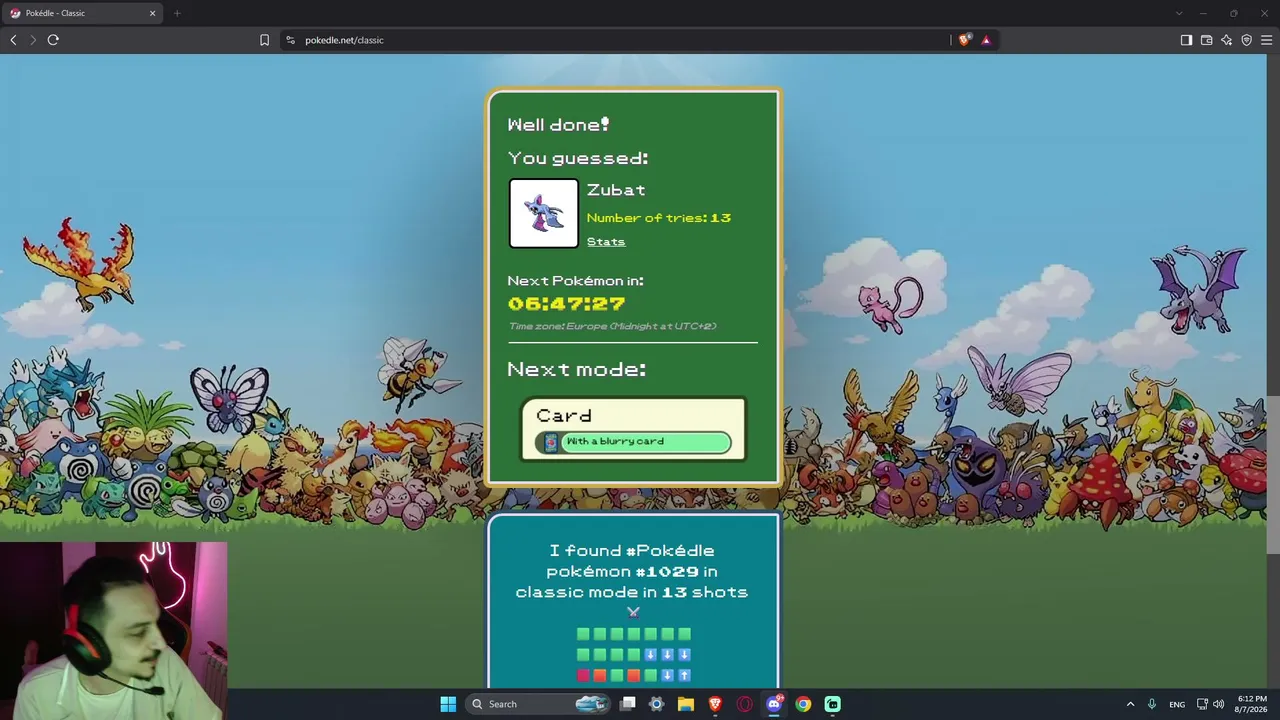This screenshot has height=720, width=1280.
Task: Click the "Well done!" heading
Action: pos(558,125)
